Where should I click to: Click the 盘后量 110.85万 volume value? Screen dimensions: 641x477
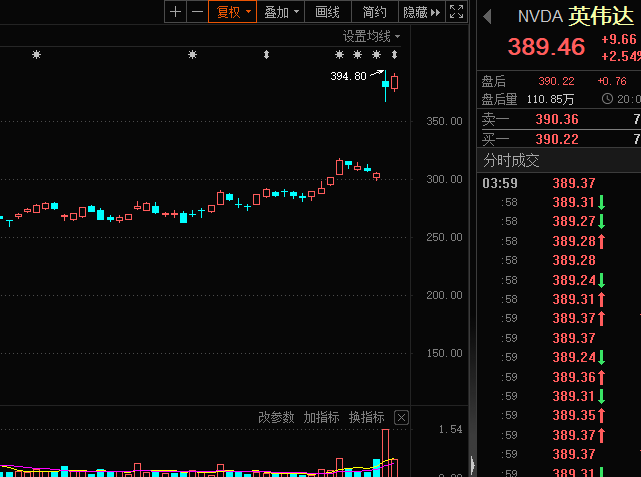tap(550, 99)
